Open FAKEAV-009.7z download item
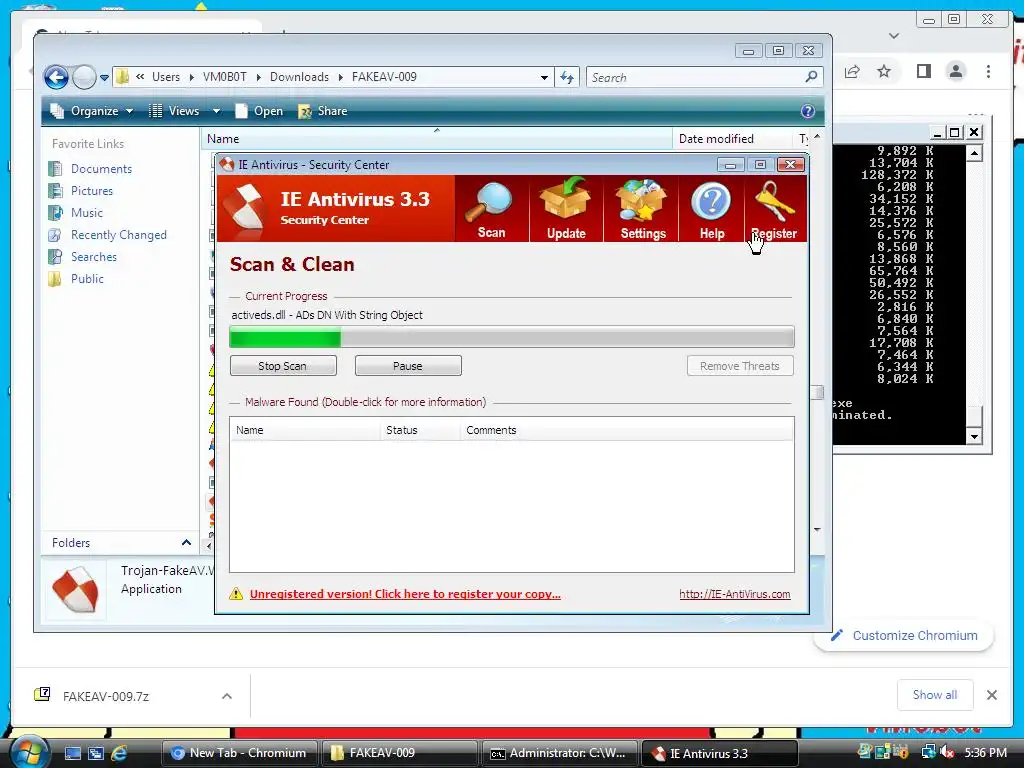 click(104, 696)
